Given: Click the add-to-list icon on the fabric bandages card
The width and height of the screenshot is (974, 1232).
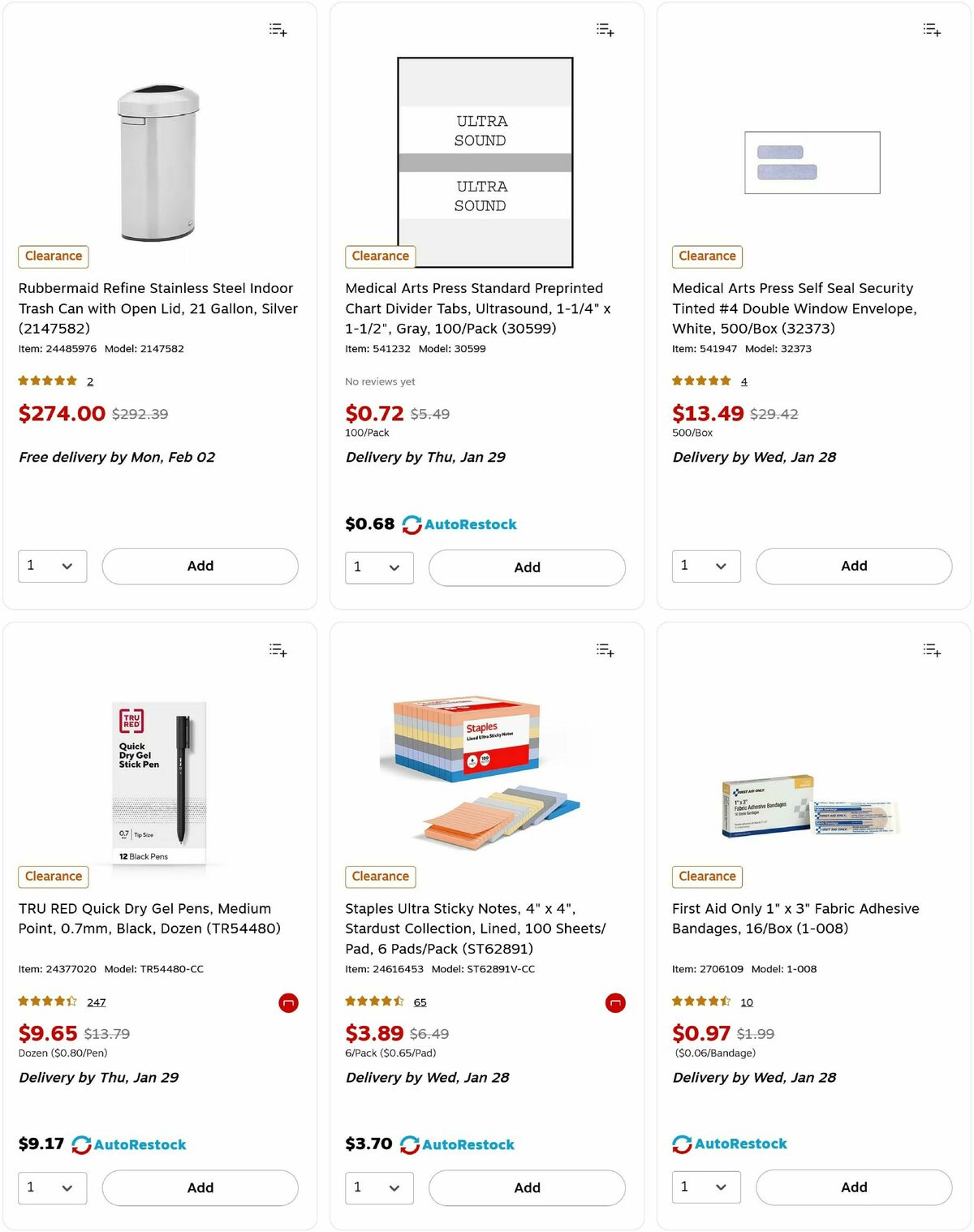Looking at the screenshot, I should point(932,650).
